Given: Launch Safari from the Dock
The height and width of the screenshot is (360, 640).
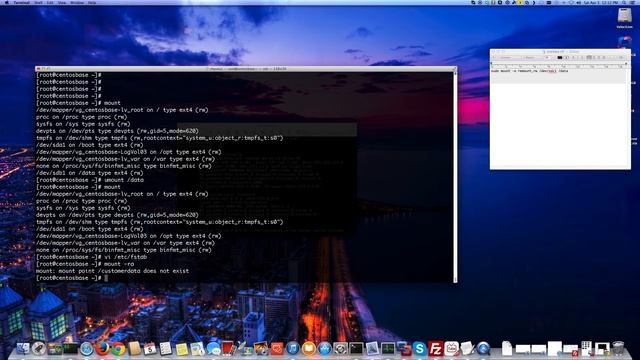Looking at the screenshot, I should pyautogui.click(x=87, y=349).
